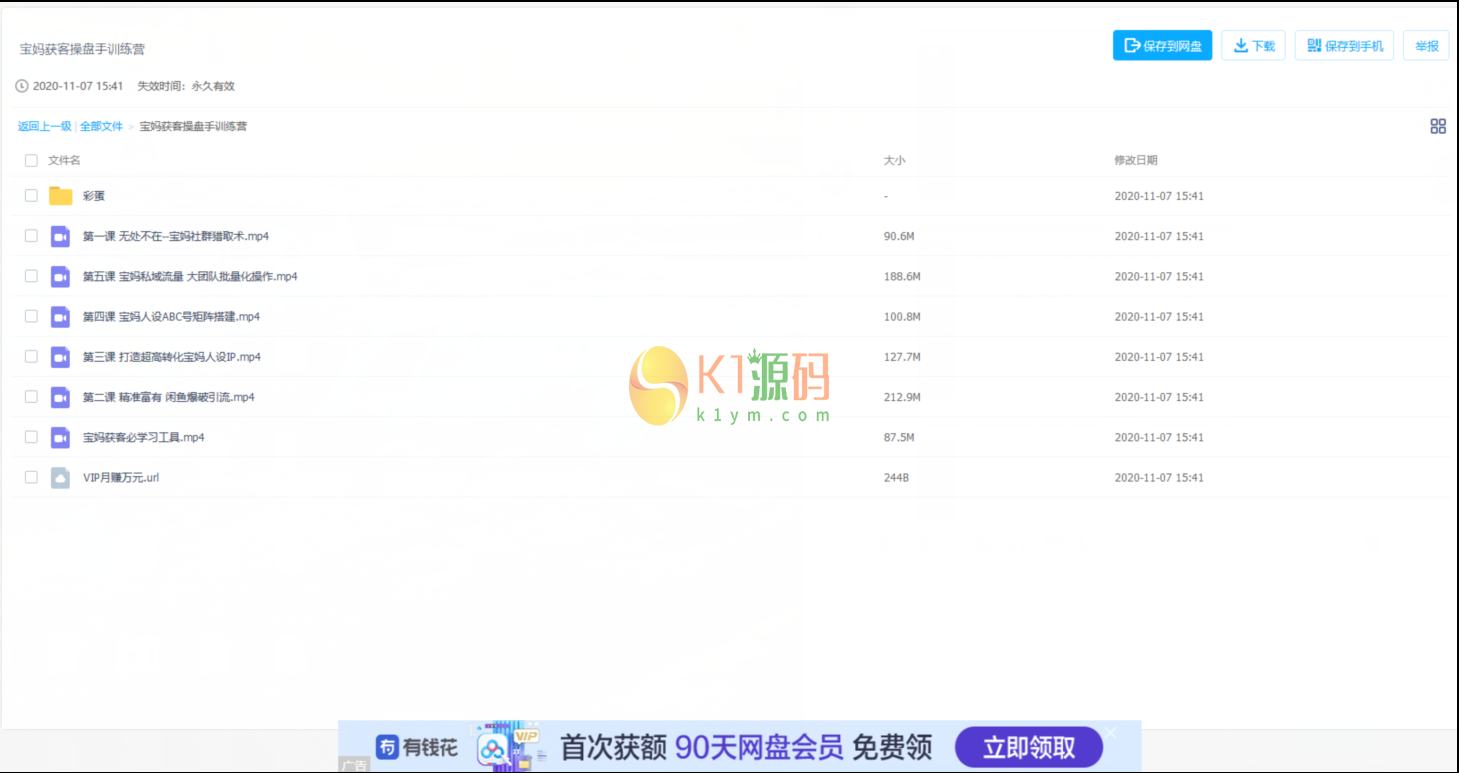Viewport: 1459px width, 773px height.
Task: Check the box for the 彩蛋 folder
Action: click(x=31, y=196)
